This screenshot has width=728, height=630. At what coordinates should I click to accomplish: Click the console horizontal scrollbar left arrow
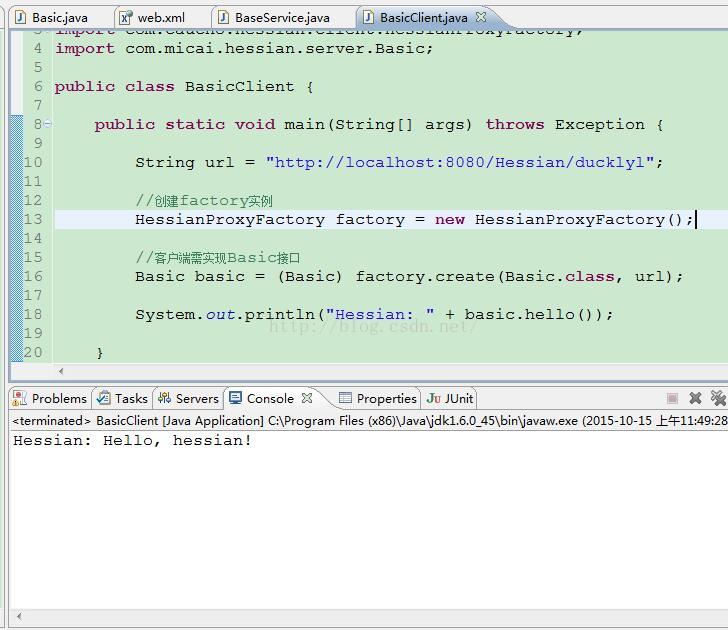[x=19, y=616]
